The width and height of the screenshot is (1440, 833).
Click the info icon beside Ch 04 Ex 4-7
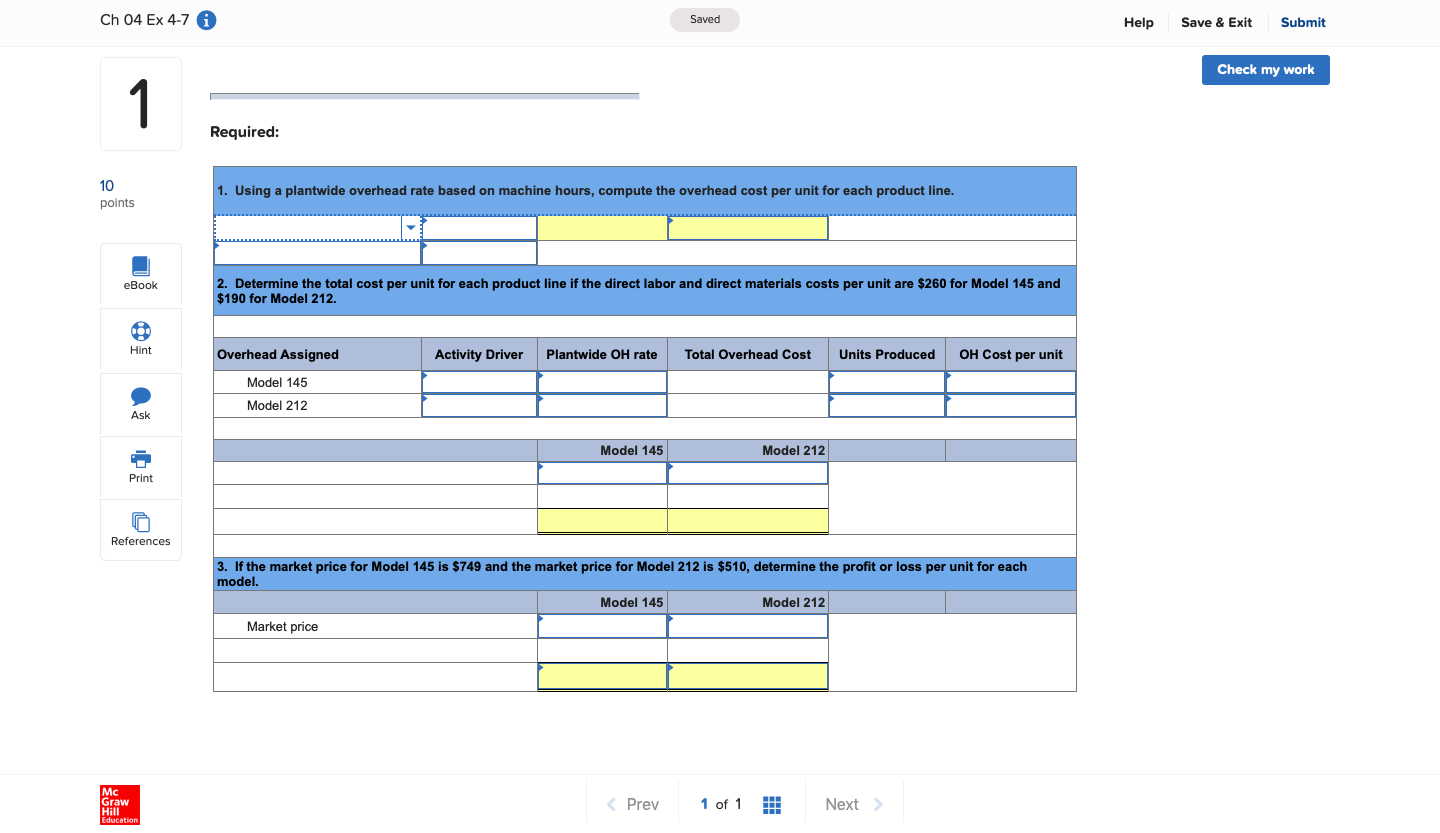coord(206,19)
